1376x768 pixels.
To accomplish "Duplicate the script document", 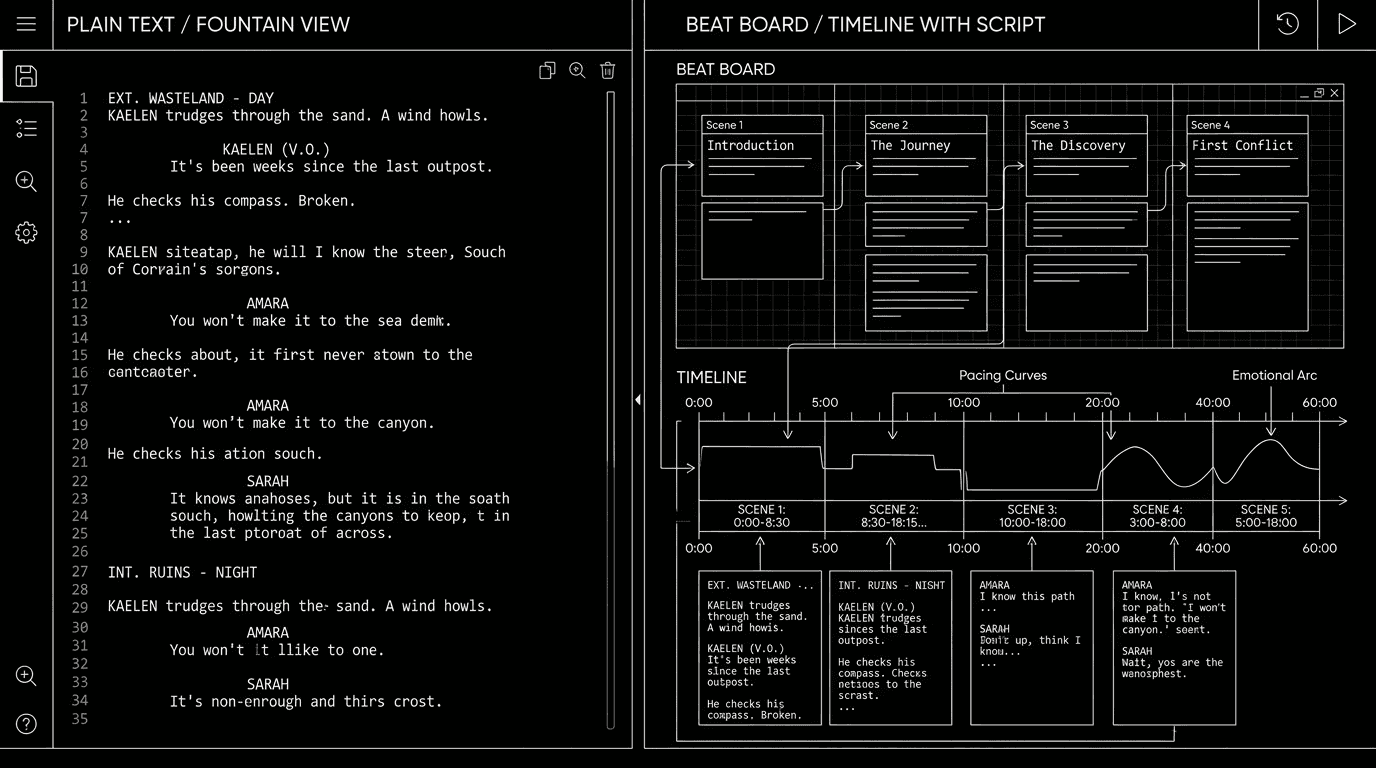I will click(x=547, y=70).
